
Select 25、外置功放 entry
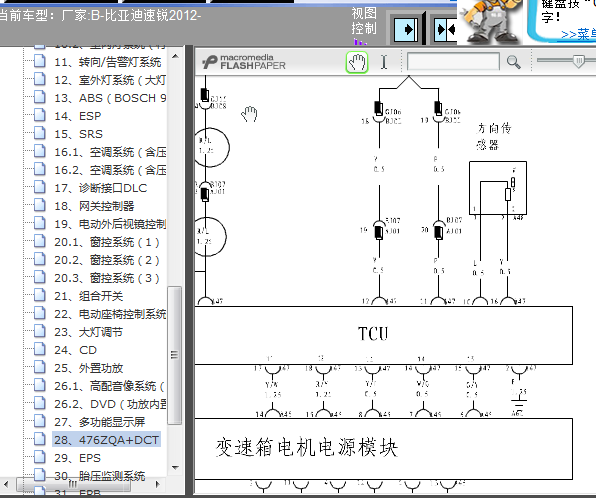[x=89, y=368]
